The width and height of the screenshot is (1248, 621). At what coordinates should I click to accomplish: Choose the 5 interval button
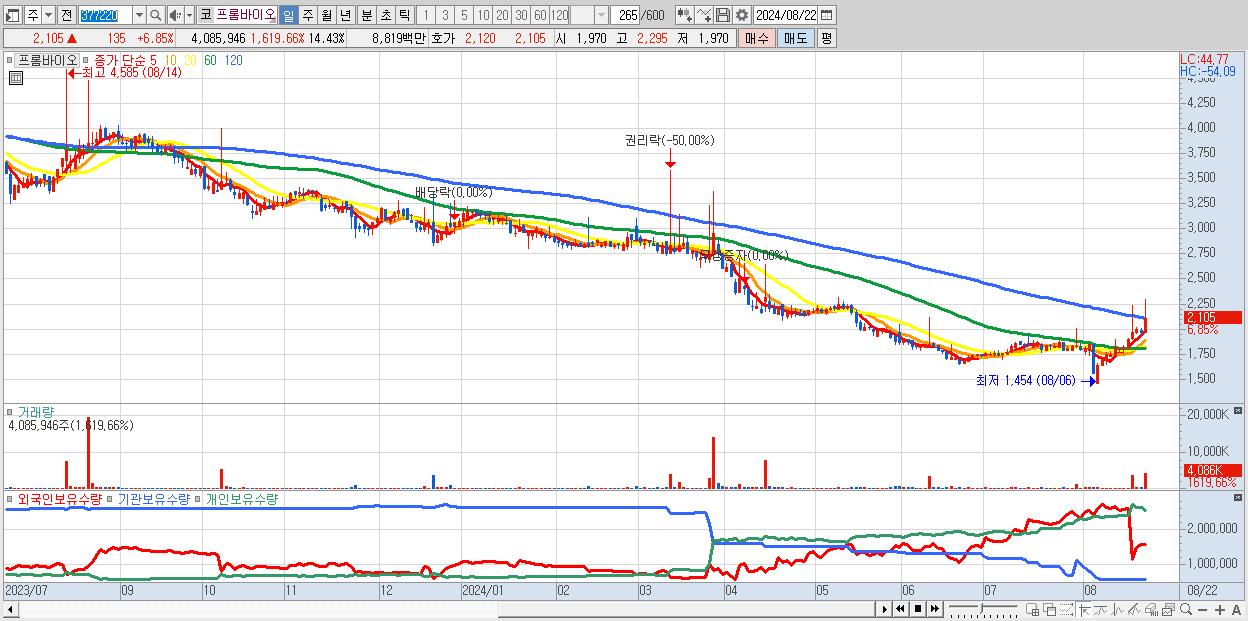click(464, 15)
